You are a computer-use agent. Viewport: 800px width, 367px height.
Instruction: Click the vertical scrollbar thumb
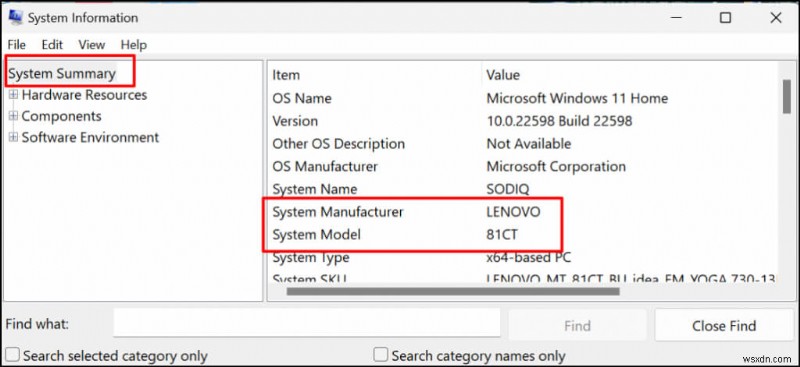coord(786,96)
